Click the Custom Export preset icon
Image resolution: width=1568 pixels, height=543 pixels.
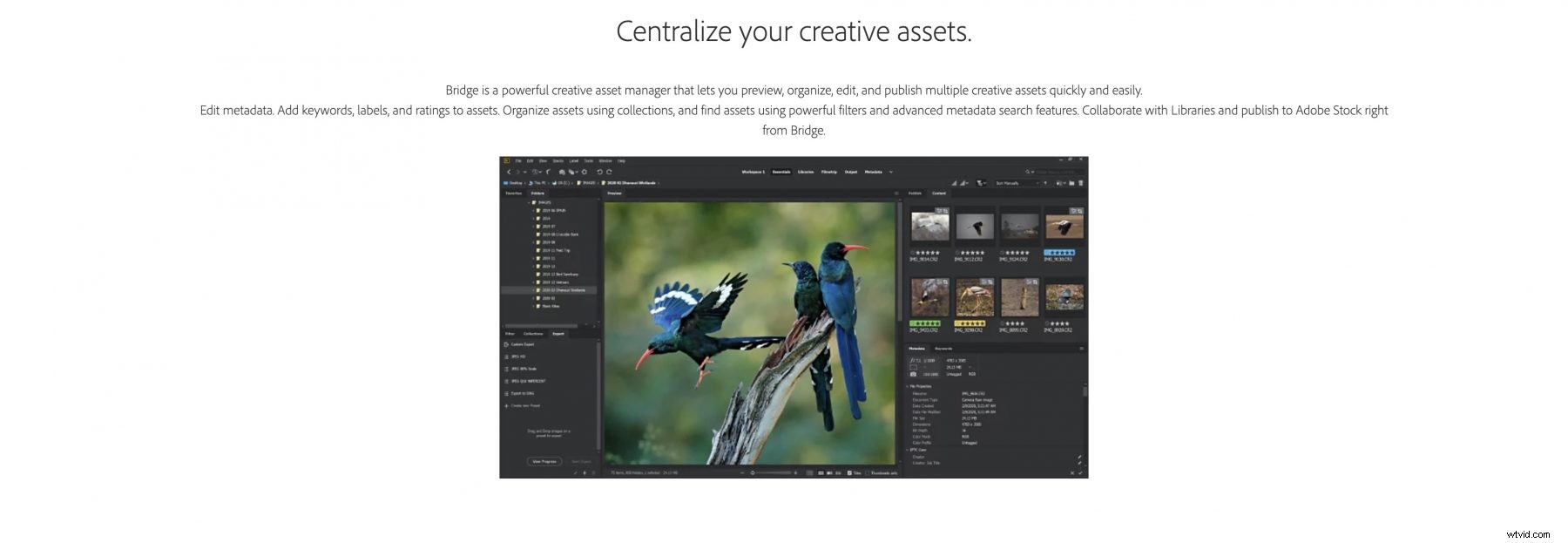pyautogui.click(x=506, y=344)
